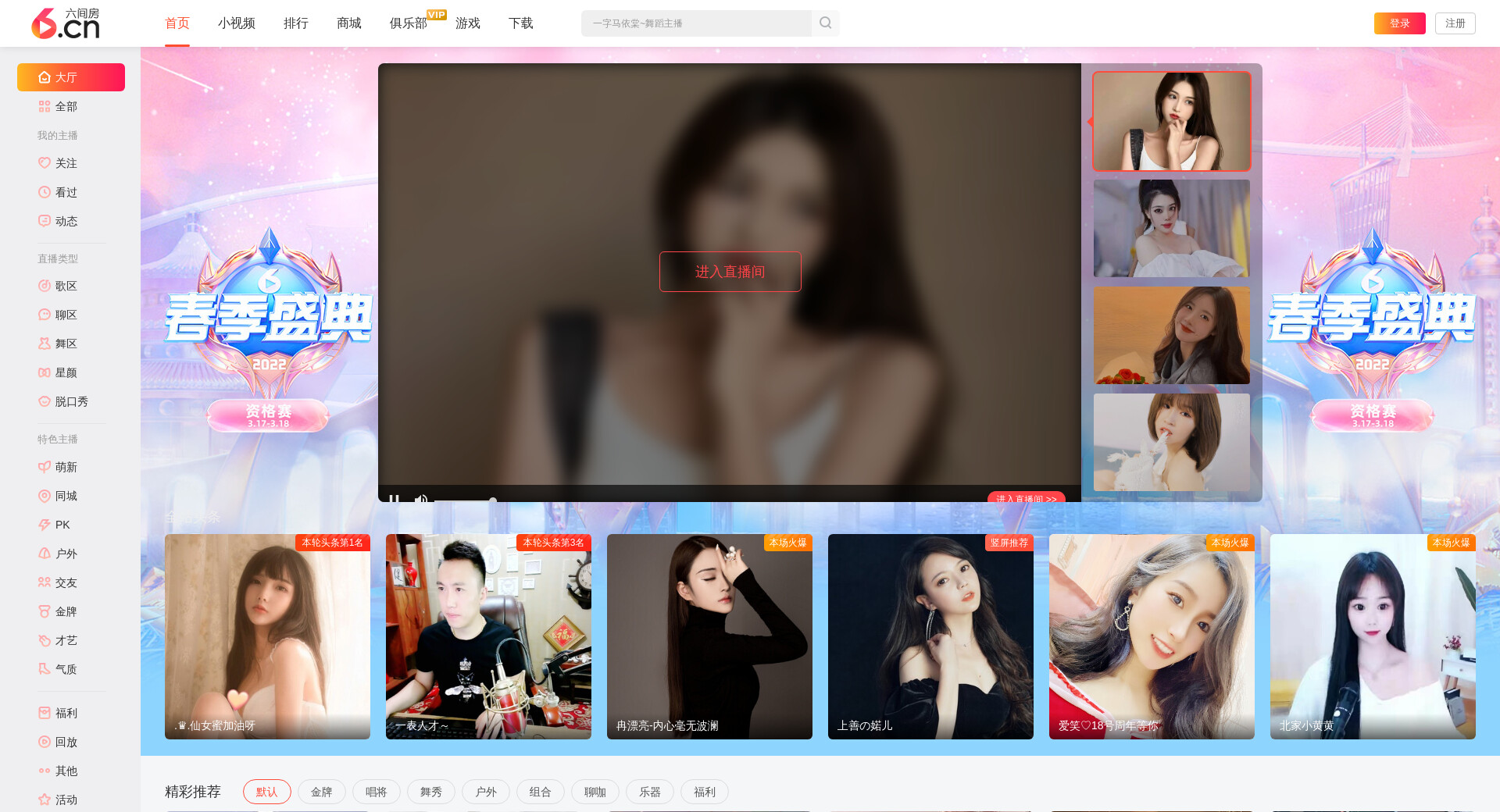Switch to the 小视频 tab
1500x812 pixels.
(x=236, y=23)
